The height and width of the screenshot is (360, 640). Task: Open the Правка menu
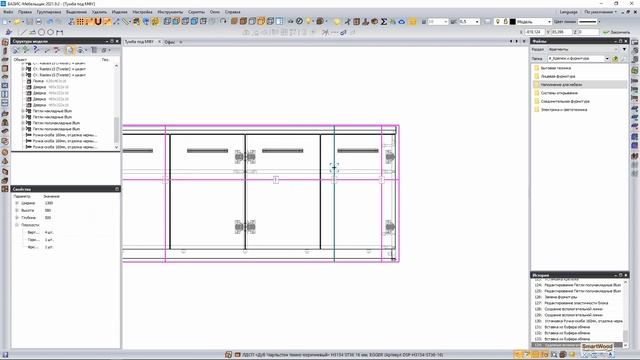[24, 12]
